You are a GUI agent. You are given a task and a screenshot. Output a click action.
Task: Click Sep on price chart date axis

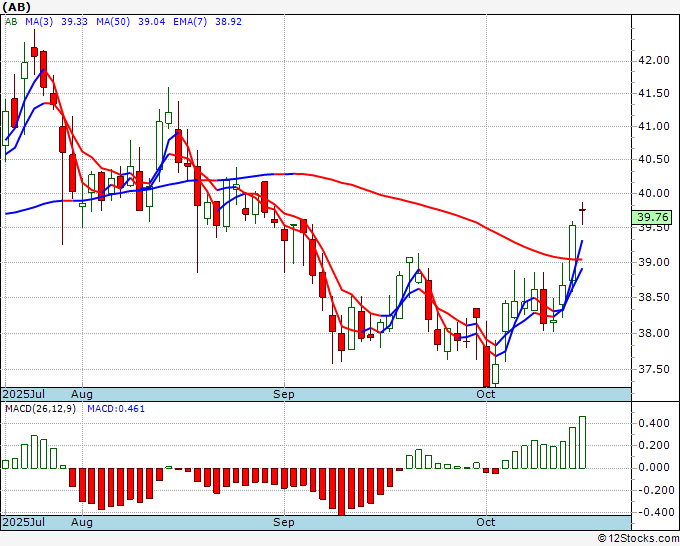284,394
